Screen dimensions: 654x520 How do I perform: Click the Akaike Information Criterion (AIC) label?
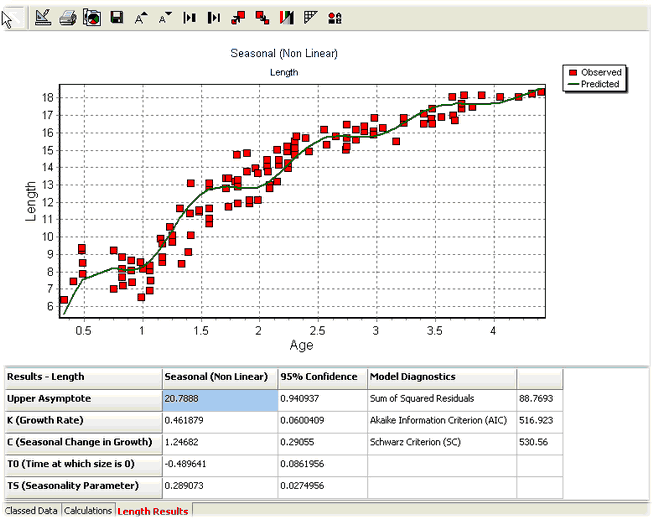pos(442,422)
